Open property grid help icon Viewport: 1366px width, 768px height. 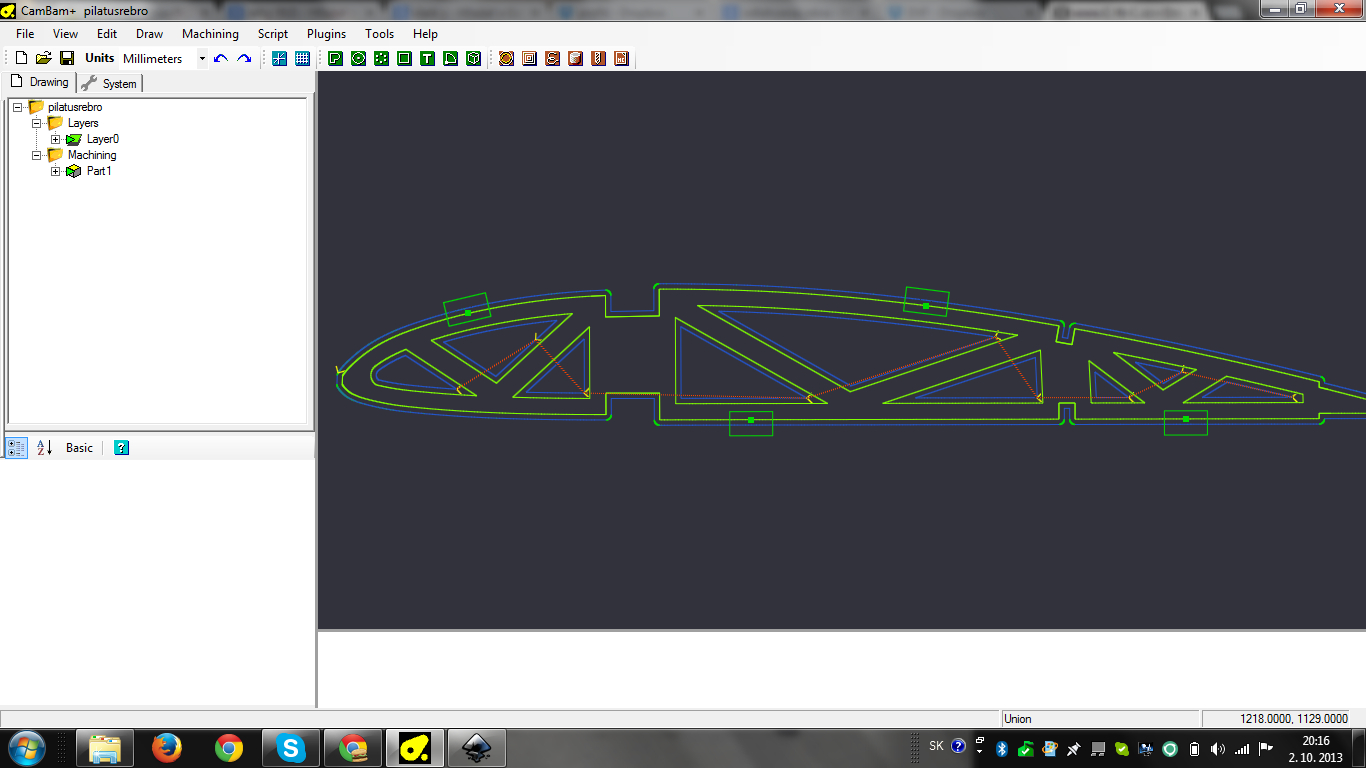(121, 448)
